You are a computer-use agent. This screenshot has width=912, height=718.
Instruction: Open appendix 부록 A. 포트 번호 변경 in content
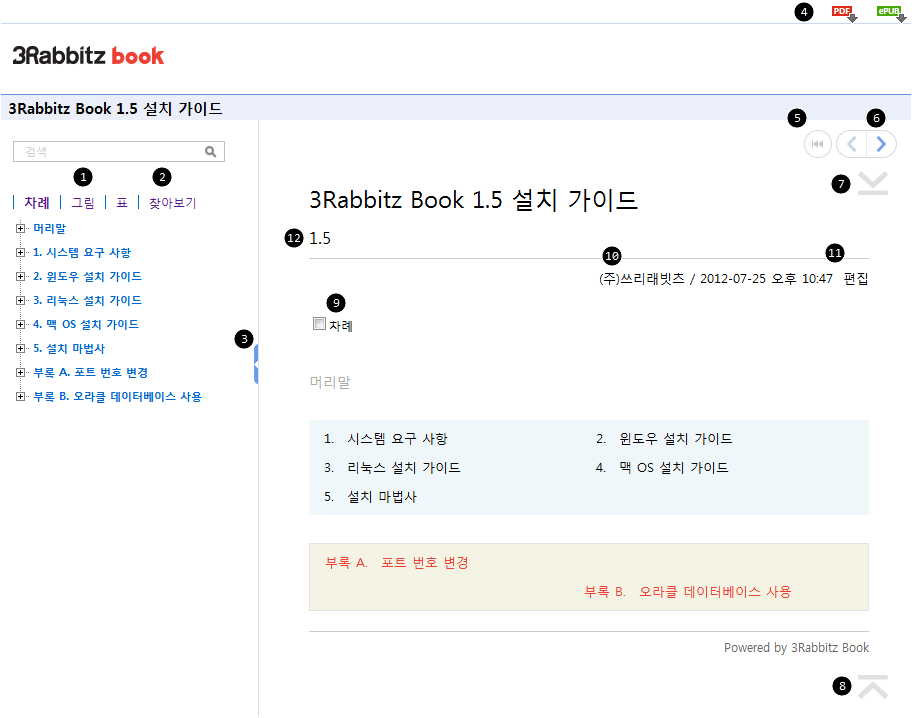[397, 563]
